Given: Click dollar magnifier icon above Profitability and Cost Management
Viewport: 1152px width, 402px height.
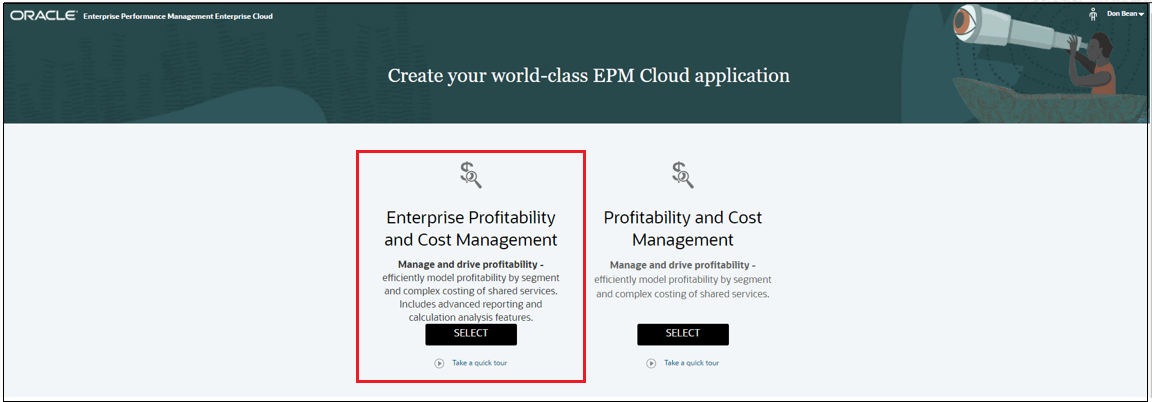Looking at the screenshot, I should tap(683, 176).
